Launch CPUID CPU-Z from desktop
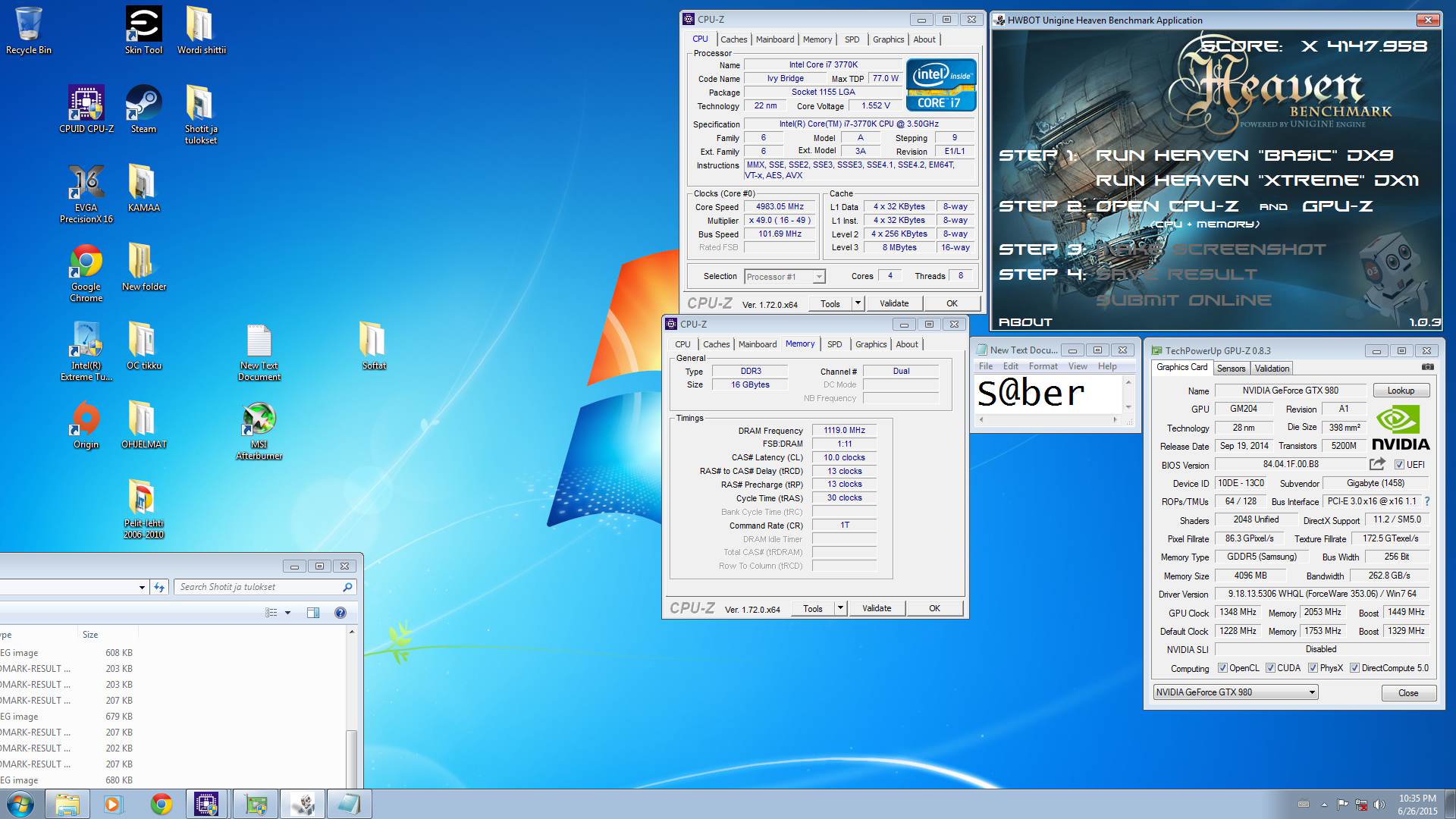1456x819 pixels. tap(86, 109)
